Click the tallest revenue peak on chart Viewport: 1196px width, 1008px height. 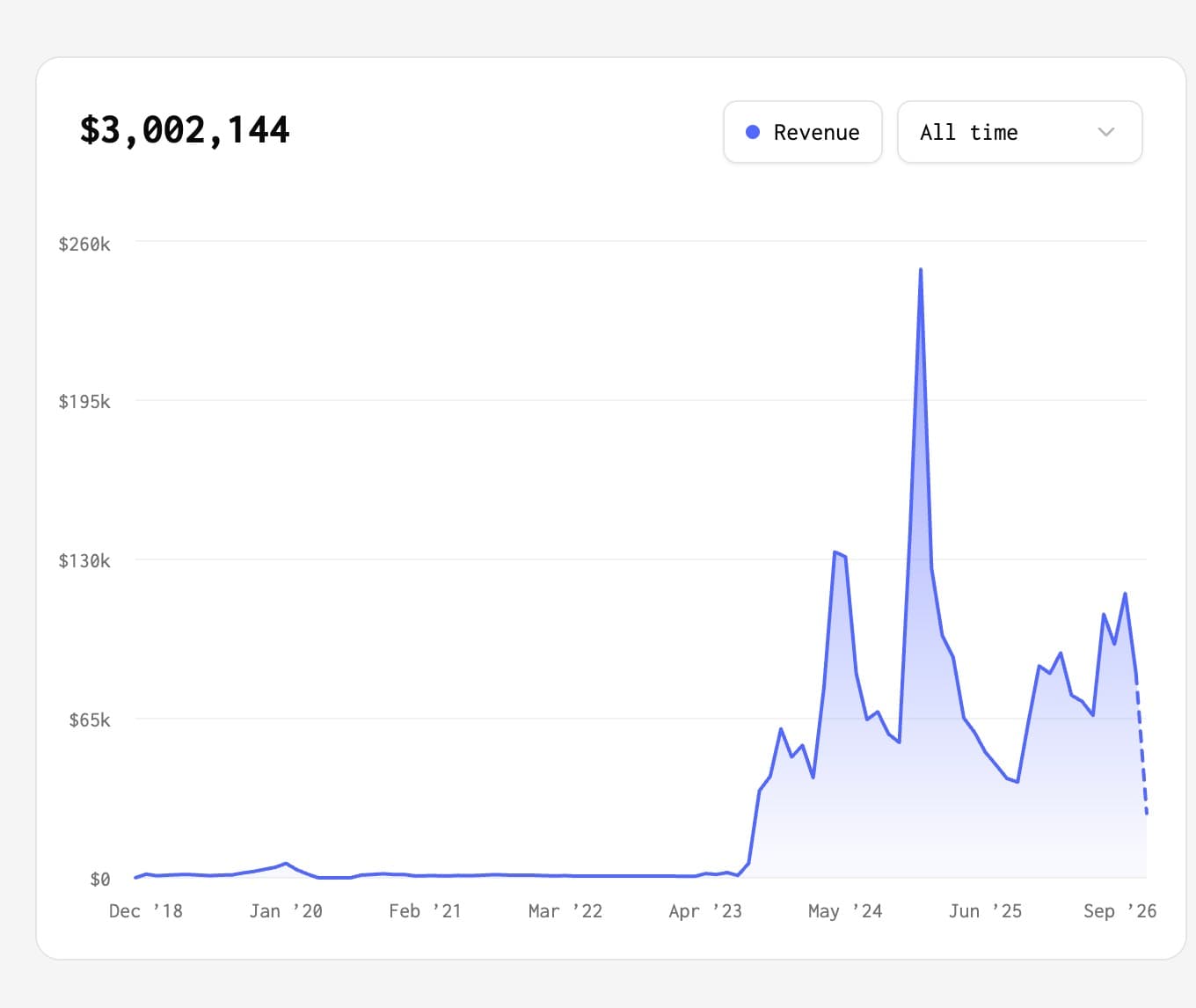click(x=921, y=270)
